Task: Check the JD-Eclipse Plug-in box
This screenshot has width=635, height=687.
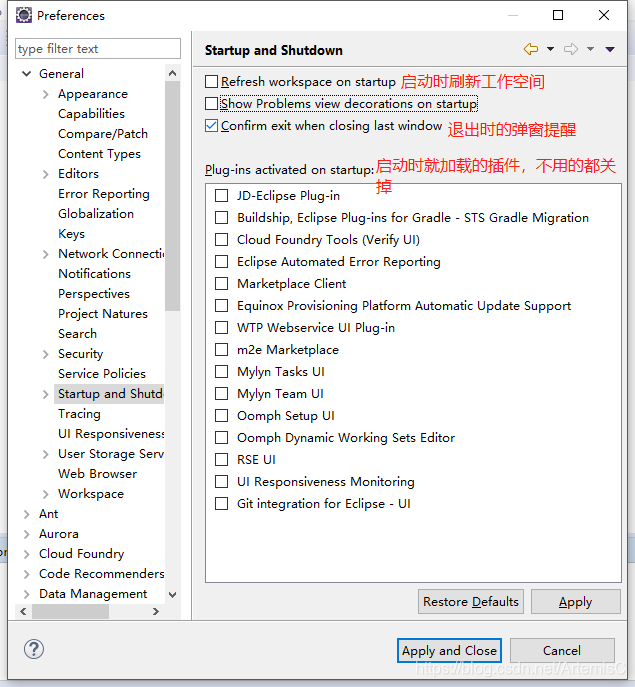Action: (x=221, y=195)
